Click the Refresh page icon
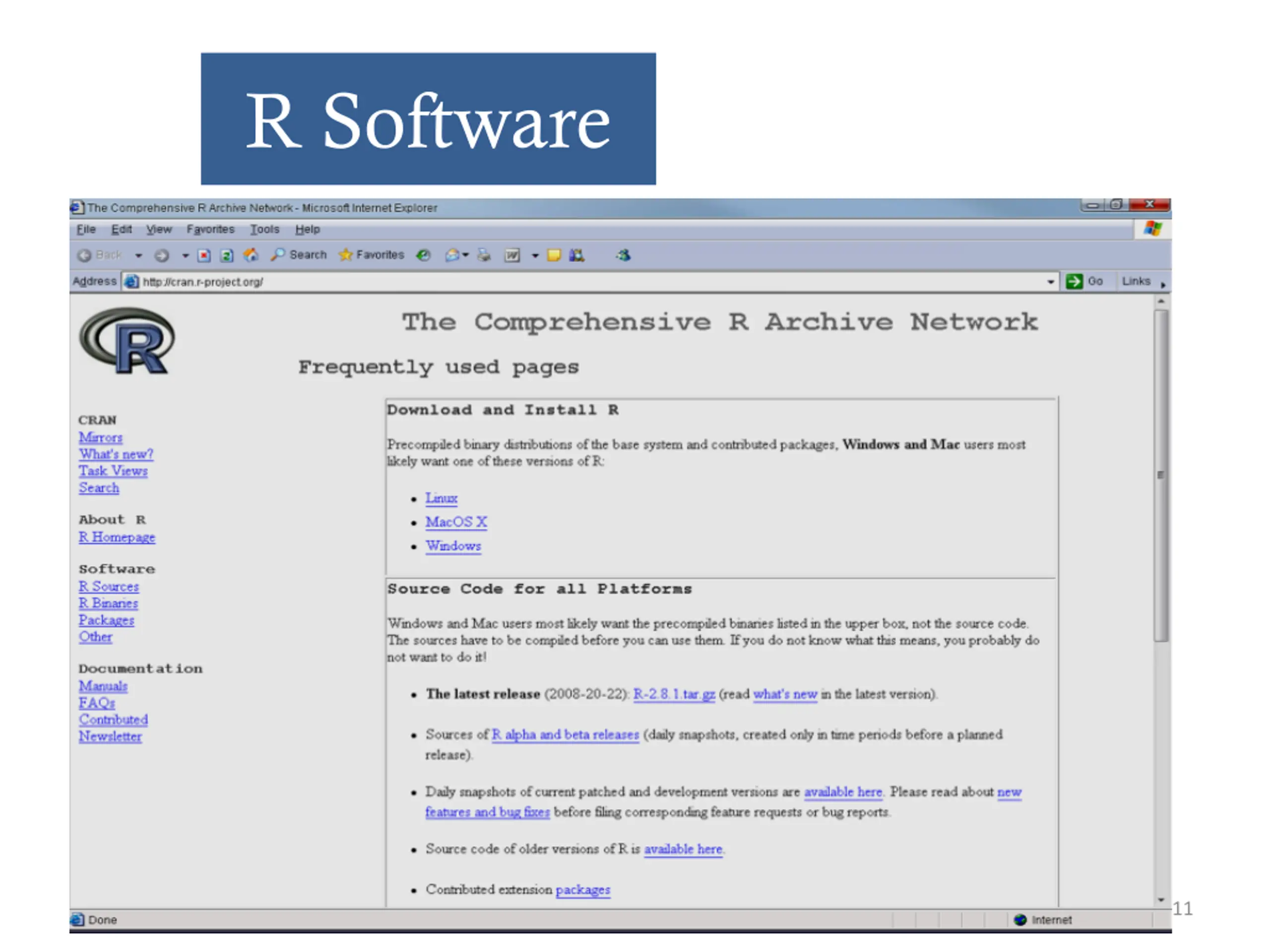1270x952 pixels. 227,255
